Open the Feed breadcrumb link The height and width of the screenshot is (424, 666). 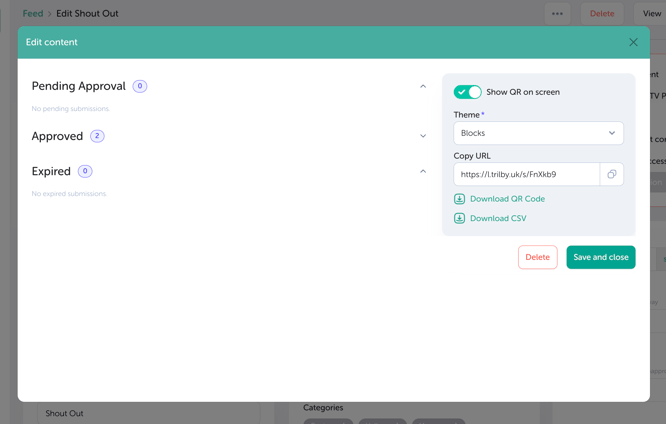click(x=33, y=14)
